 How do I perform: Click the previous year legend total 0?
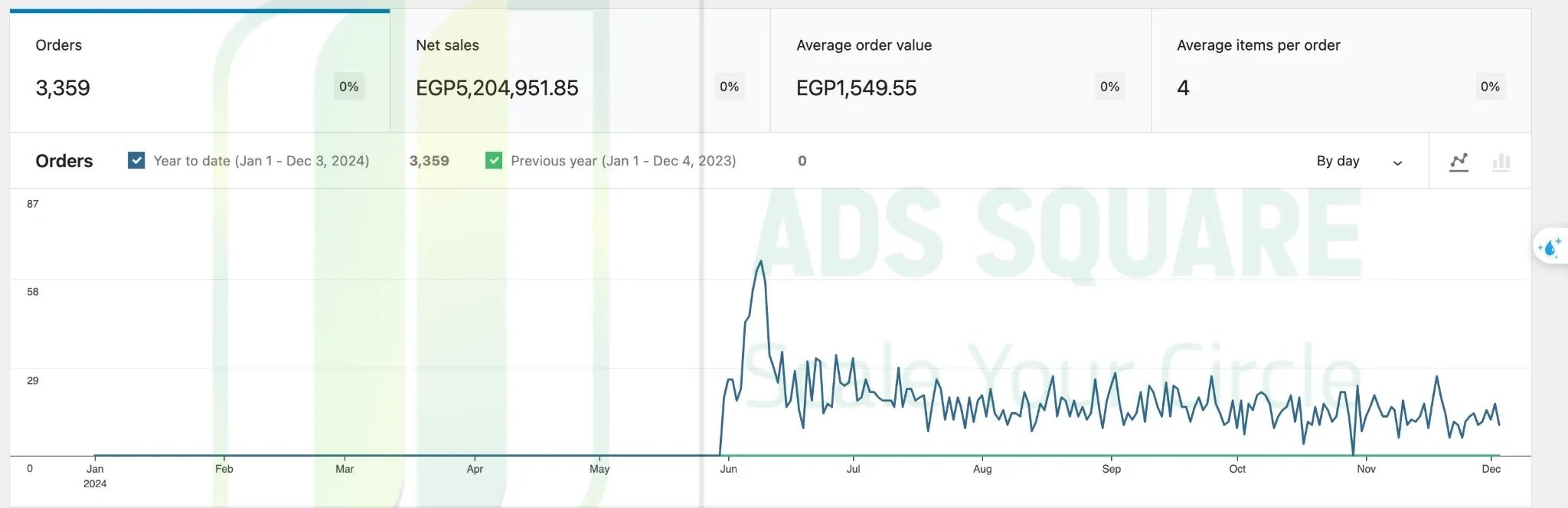coord(802,161)
